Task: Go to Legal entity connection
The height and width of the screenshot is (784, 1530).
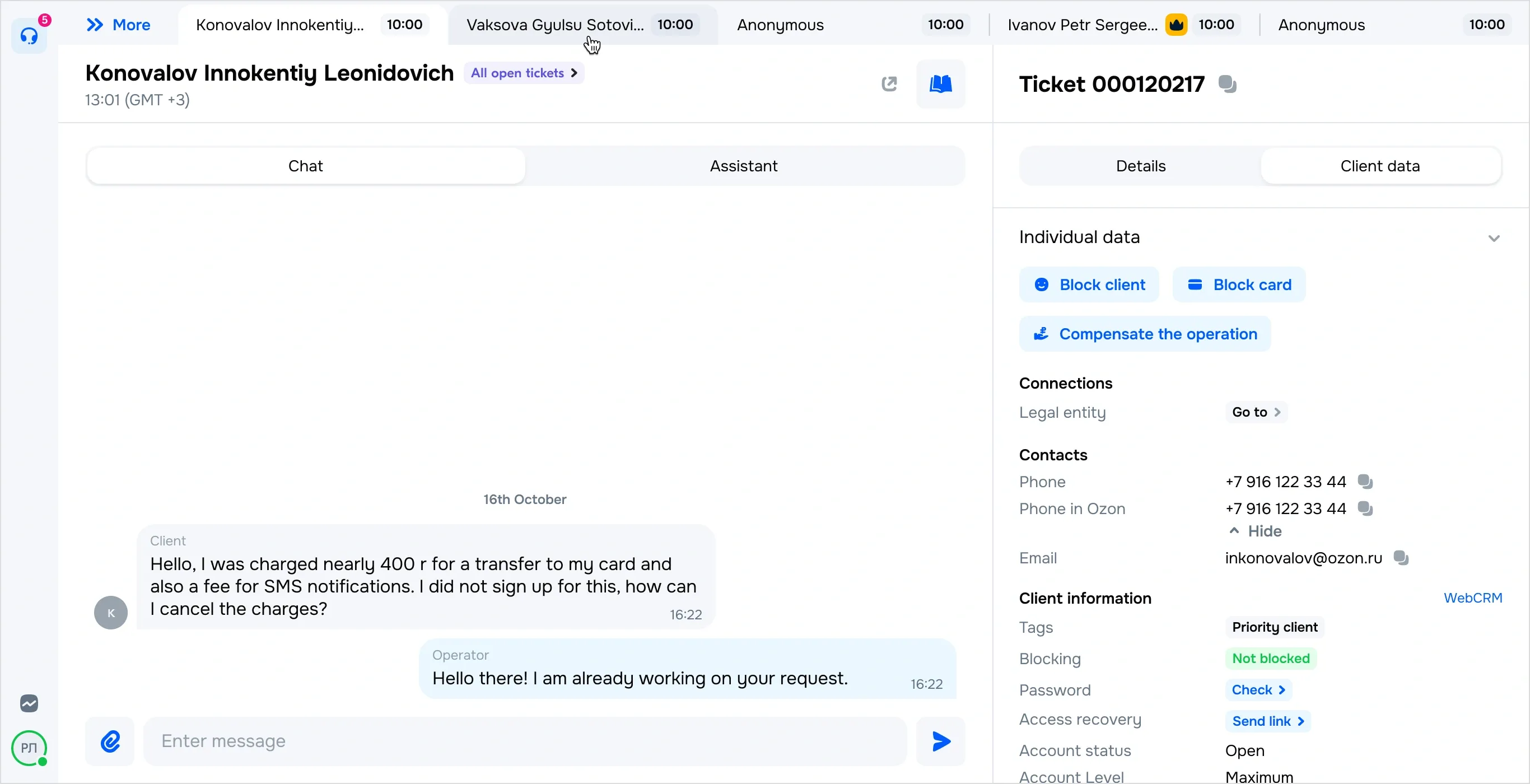Action: [1256, 412]
